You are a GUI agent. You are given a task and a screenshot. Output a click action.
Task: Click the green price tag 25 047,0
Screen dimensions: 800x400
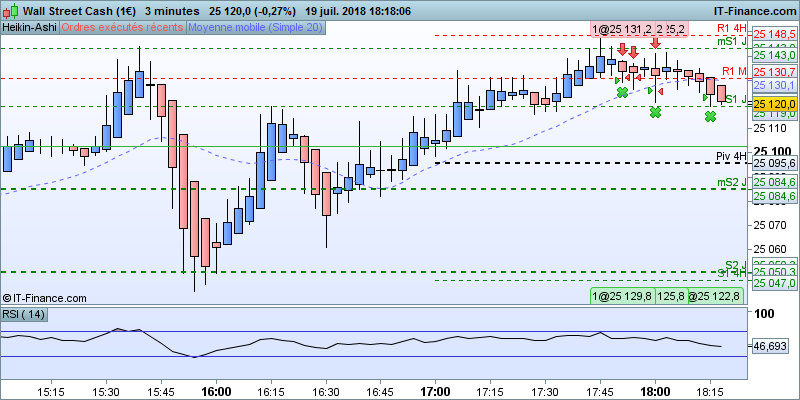(x=774, y=283)
